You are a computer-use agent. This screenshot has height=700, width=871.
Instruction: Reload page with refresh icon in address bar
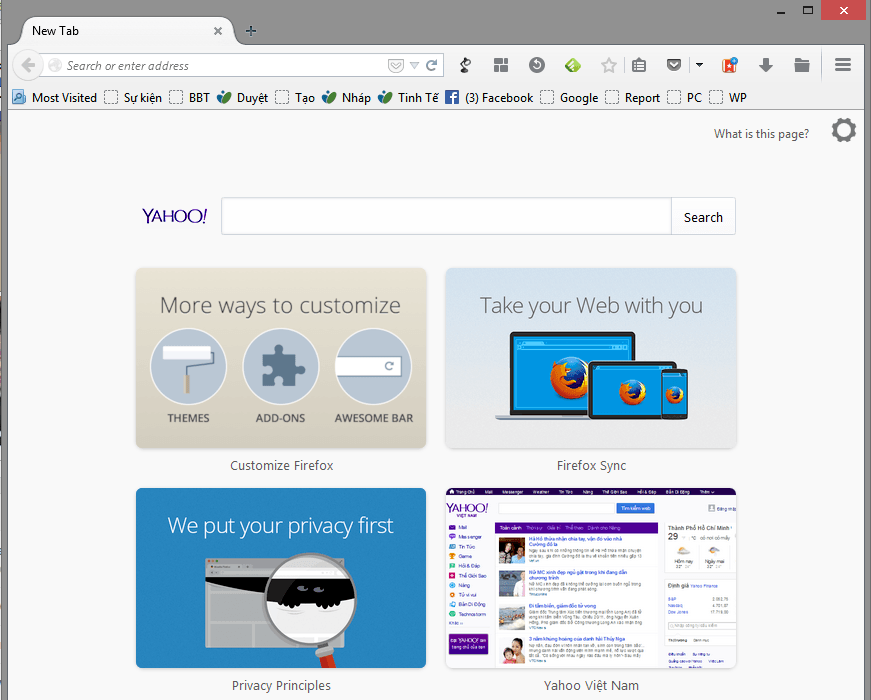tap(432, 66)
